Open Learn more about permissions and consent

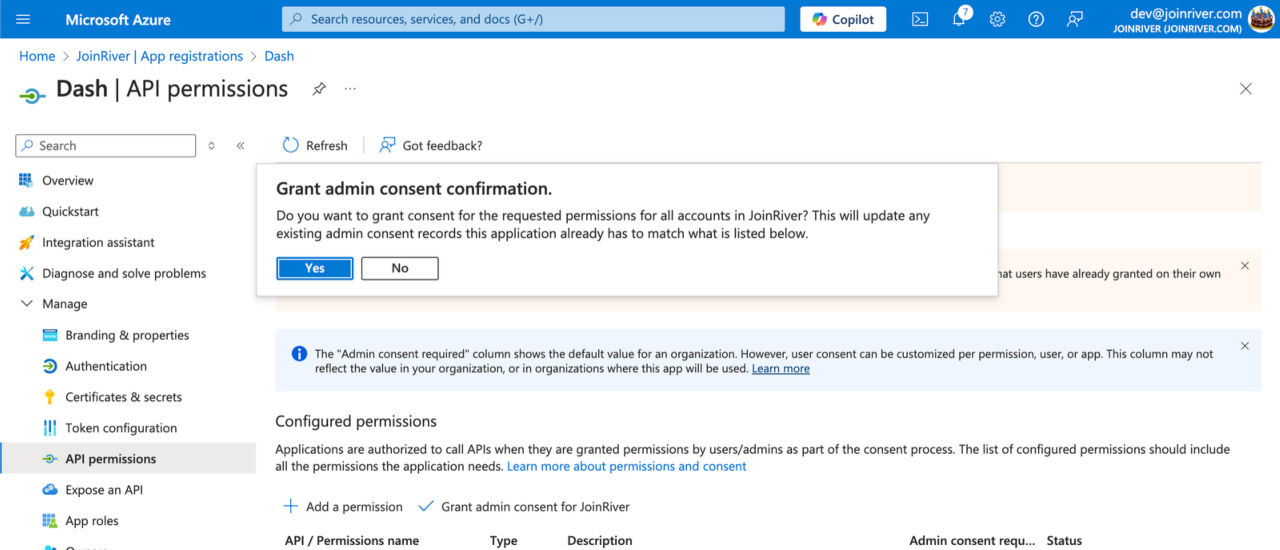[626, 466]
